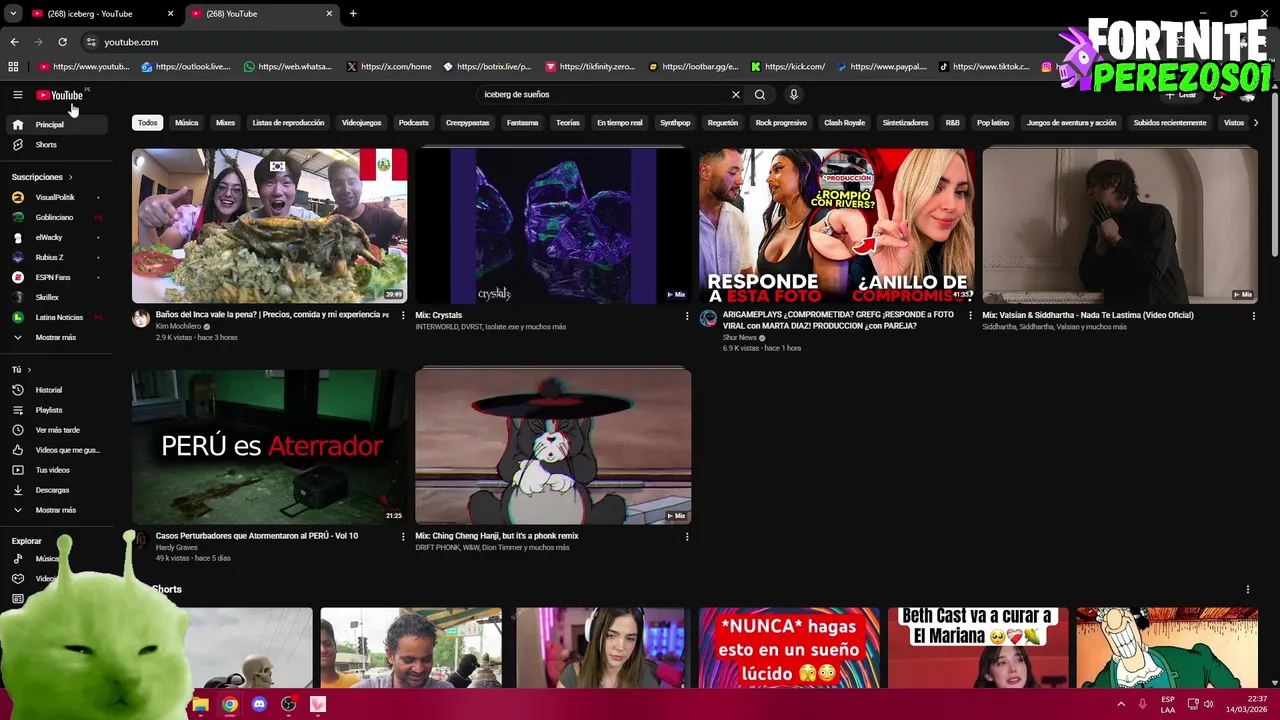Open the Shorts section options menu

pos(1248,590)
